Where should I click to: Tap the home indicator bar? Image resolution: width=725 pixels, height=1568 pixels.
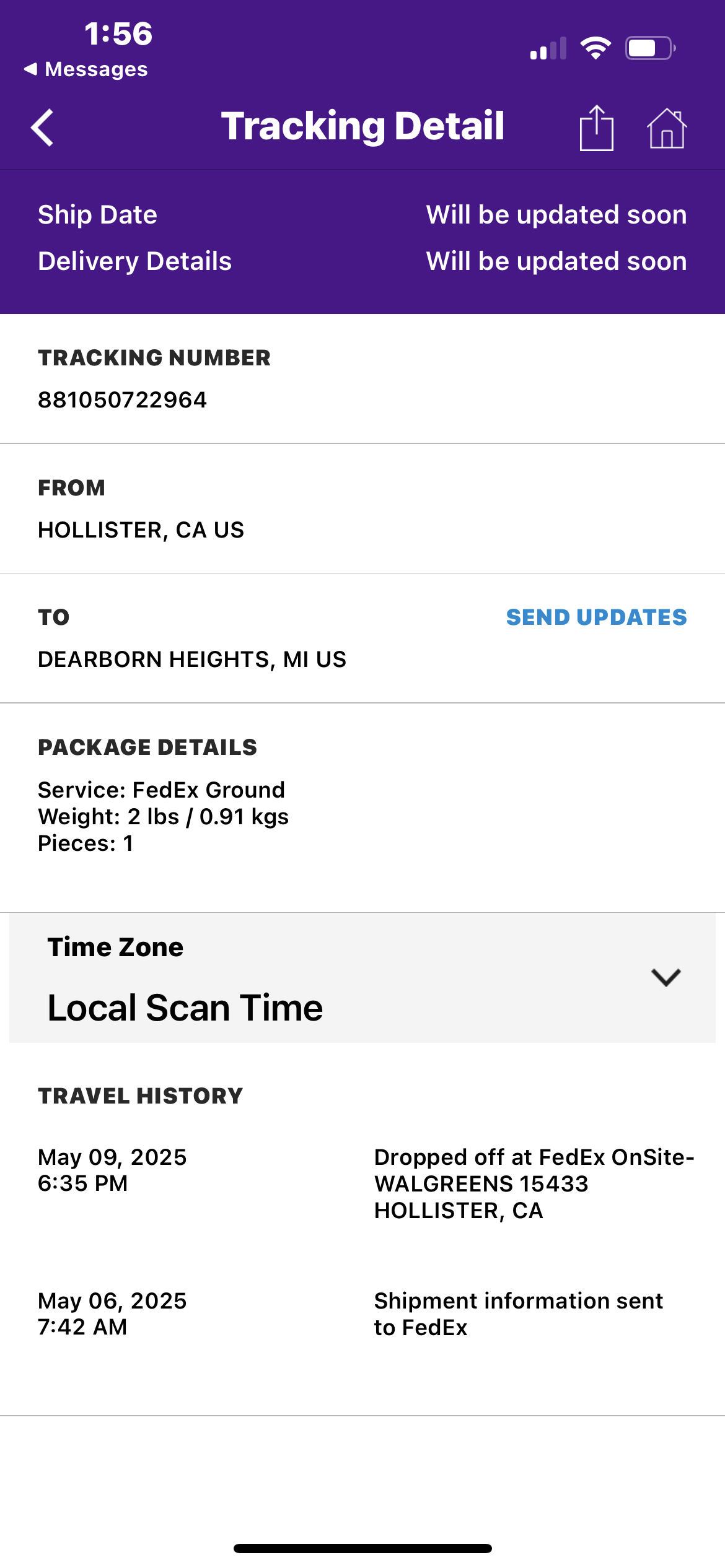pyautogui.click(x=362, y=1548)
